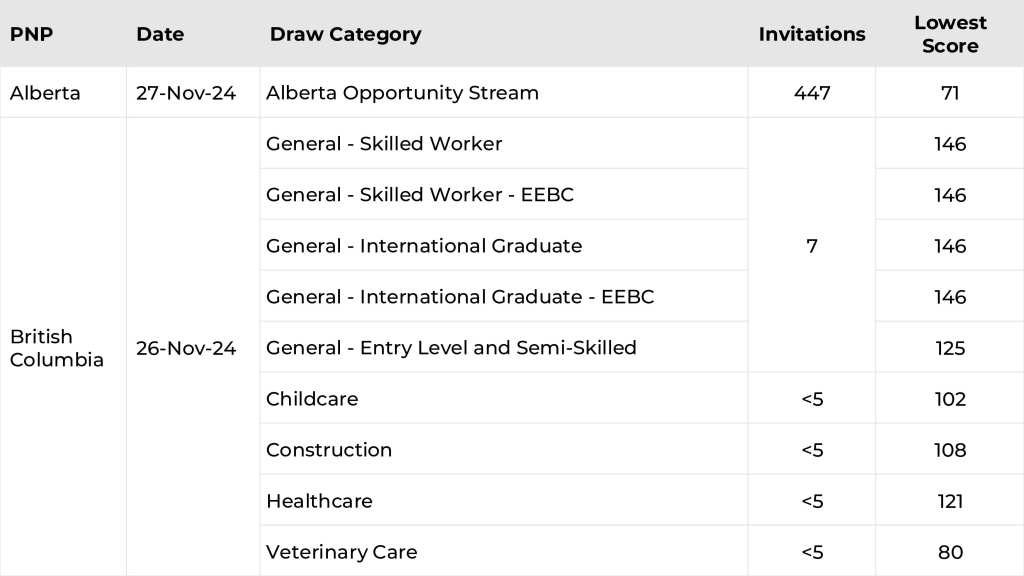Select the Healthcare draw category
Viewport: 1024px width, 576px height.
pyautogui.click(x=319, y=501)
